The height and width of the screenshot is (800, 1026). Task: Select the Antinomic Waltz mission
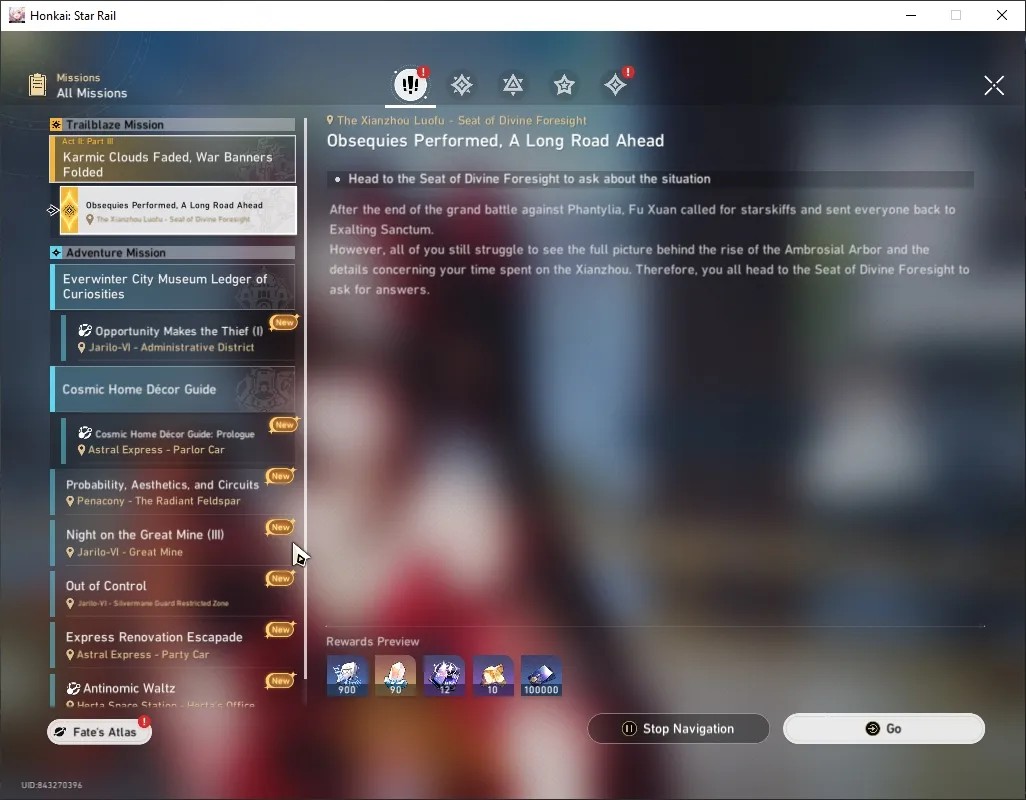coord(173,691)
